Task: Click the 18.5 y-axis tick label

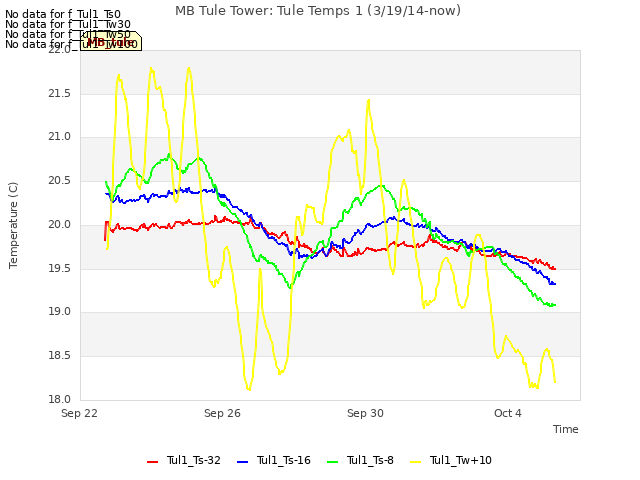Action: pyautogui.click(x=59, y=356)
